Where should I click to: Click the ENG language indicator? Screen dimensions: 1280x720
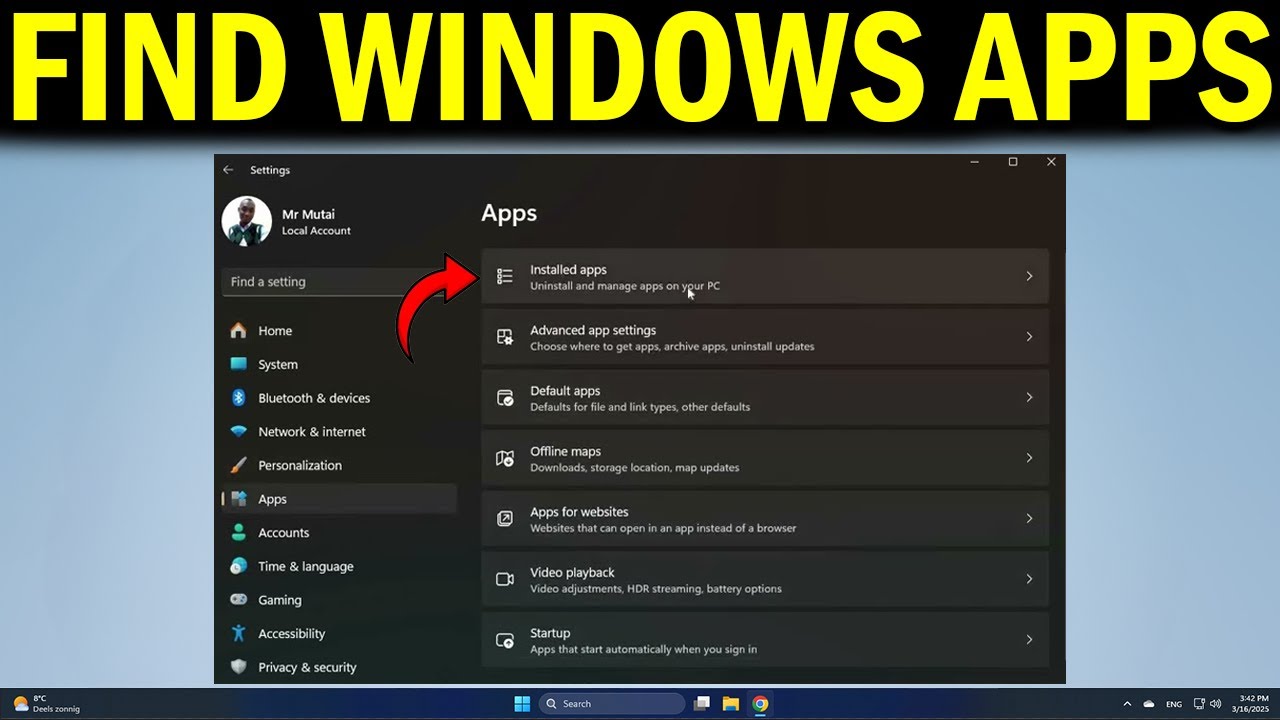pos(1174,704)
